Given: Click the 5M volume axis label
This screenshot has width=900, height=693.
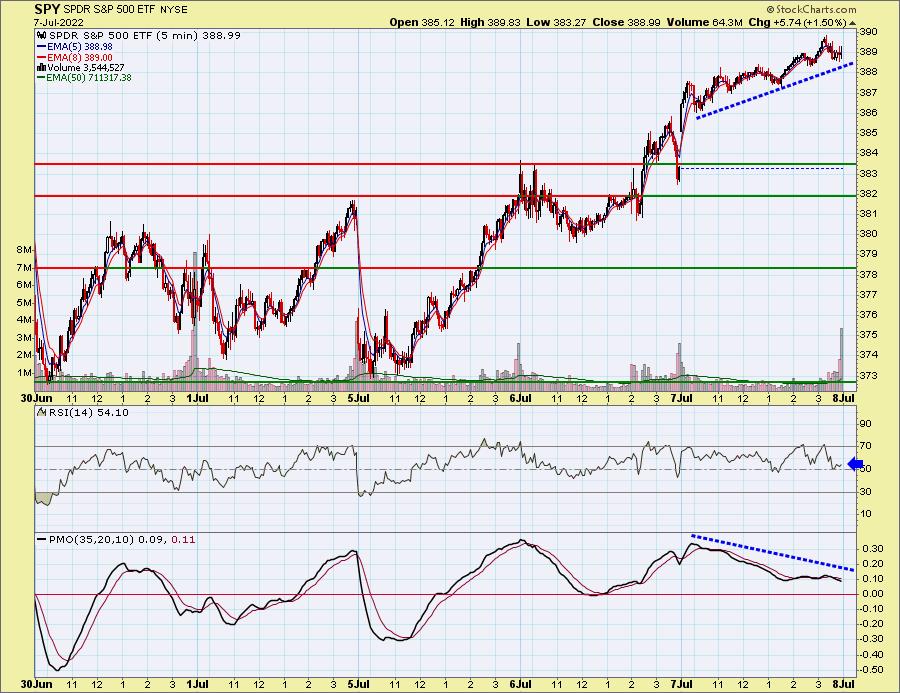Looking at the screenshot, I should click(x=24, y=303).
